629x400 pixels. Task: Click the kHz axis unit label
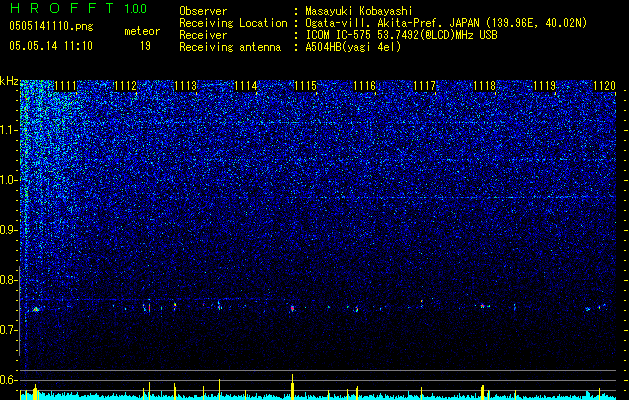coord(10,81)
